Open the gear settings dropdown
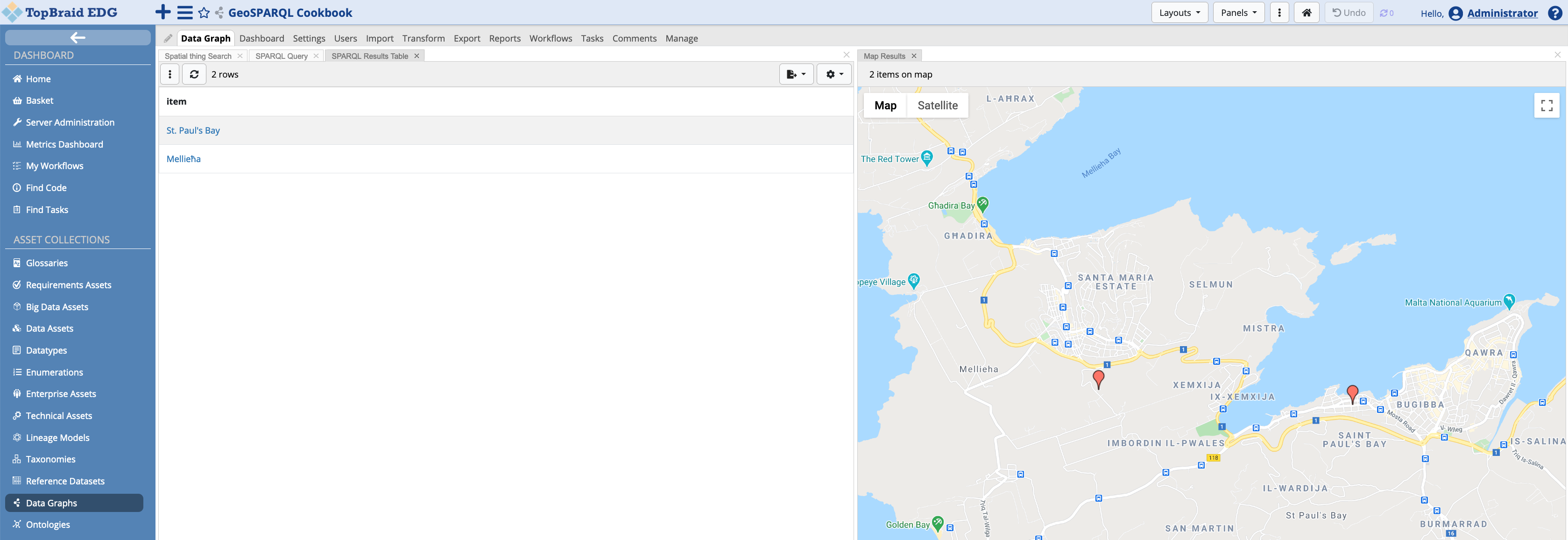1568x540 pixels. point(833,74)
